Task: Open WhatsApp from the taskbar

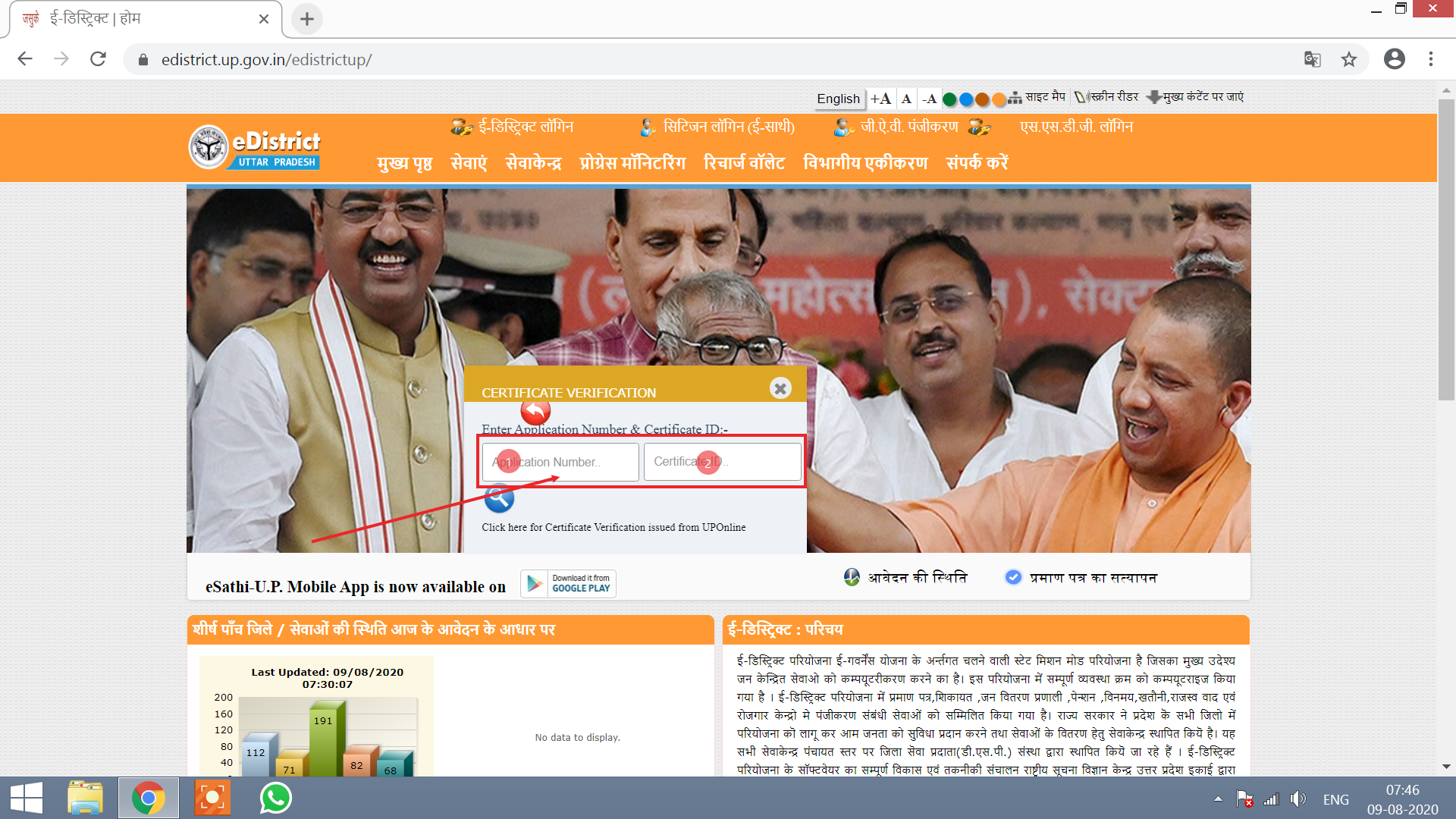Action: coord(275,798)
